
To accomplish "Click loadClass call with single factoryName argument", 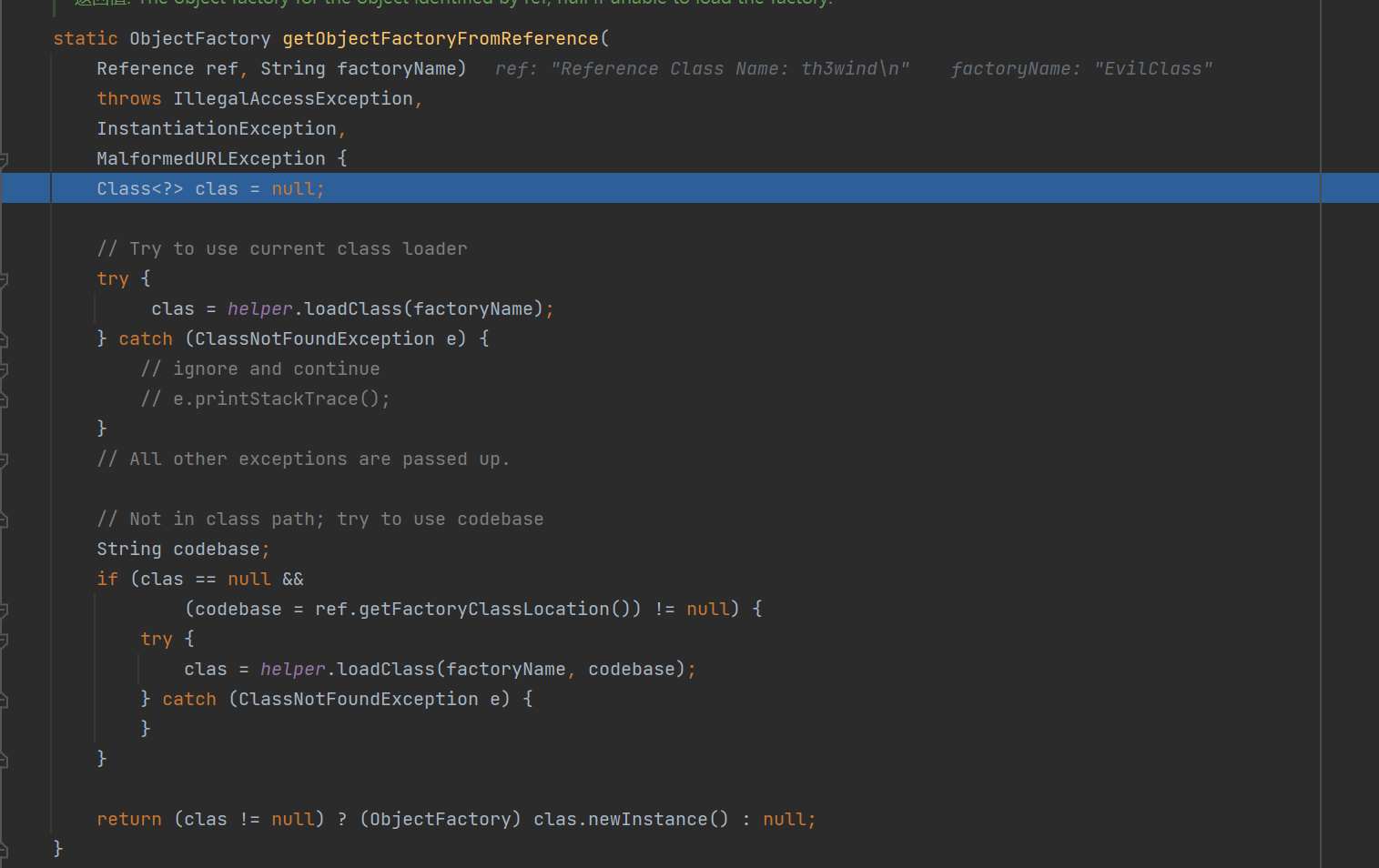I will tap(424, 308).
